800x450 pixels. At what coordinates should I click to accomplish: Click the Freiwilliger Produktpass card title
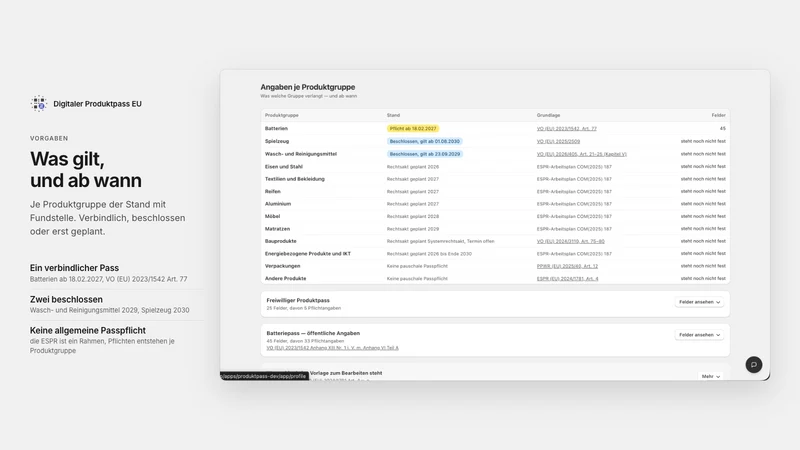[x=298, y=301]
